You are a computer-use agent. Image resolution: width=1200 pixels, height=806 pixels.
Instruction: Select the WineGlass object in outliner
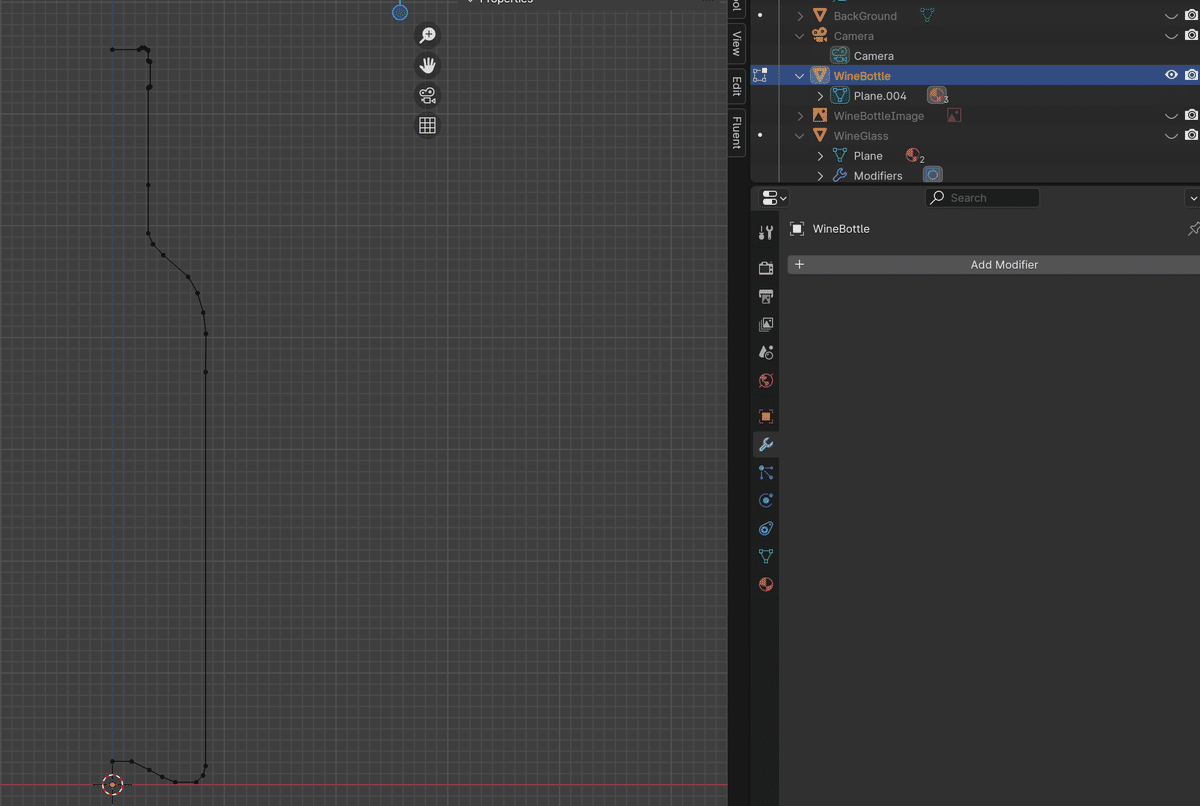(861, 136)
